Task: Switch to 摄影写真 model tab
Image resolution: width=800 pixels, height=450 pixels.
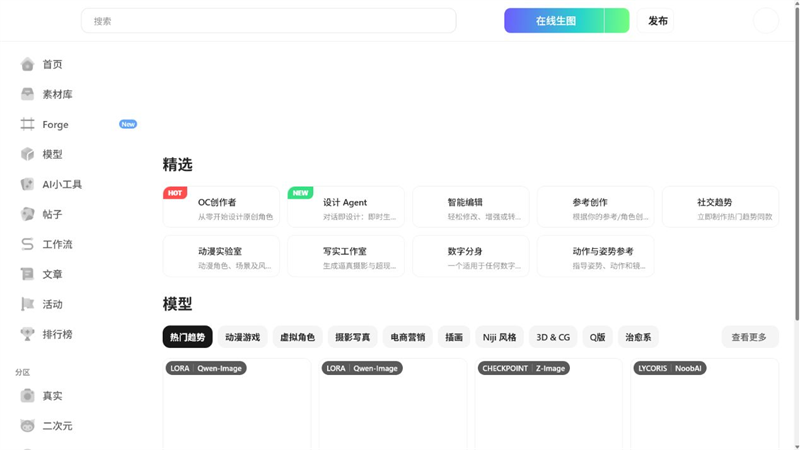Action: point(353,337)
